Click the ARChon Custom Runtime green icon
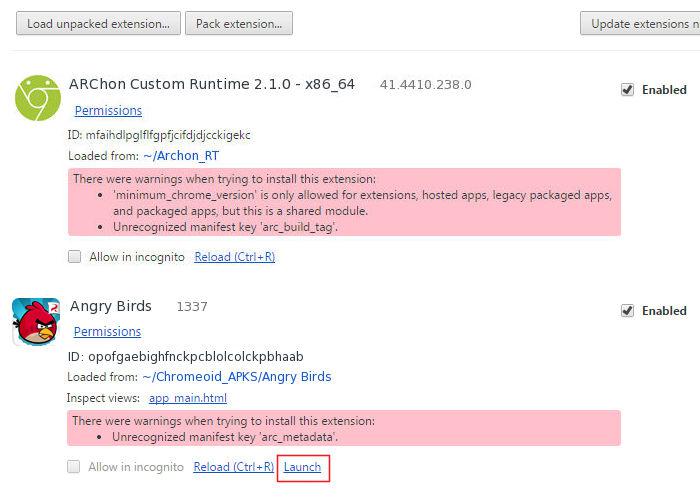700x500 pixels. click(38, 98)
